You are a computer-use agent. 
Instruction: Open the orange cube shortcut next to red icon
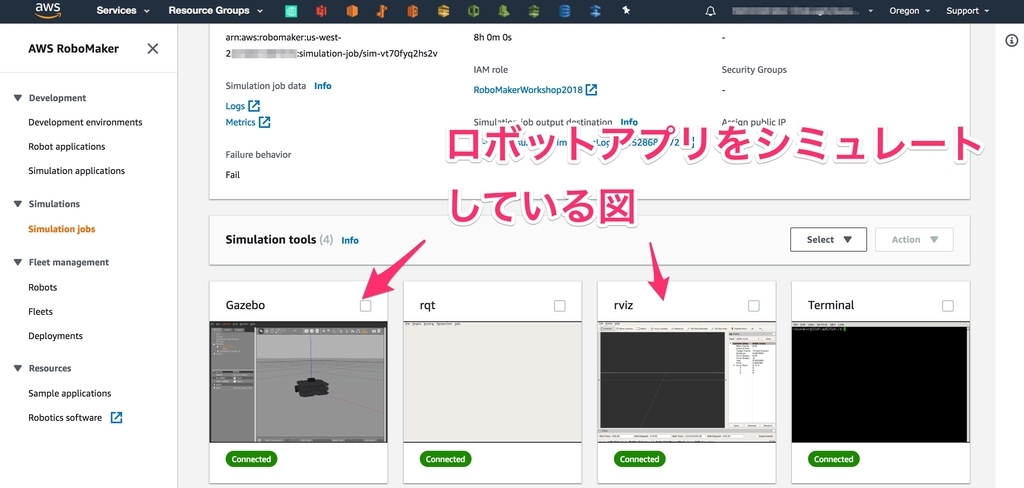pos(352,10)
